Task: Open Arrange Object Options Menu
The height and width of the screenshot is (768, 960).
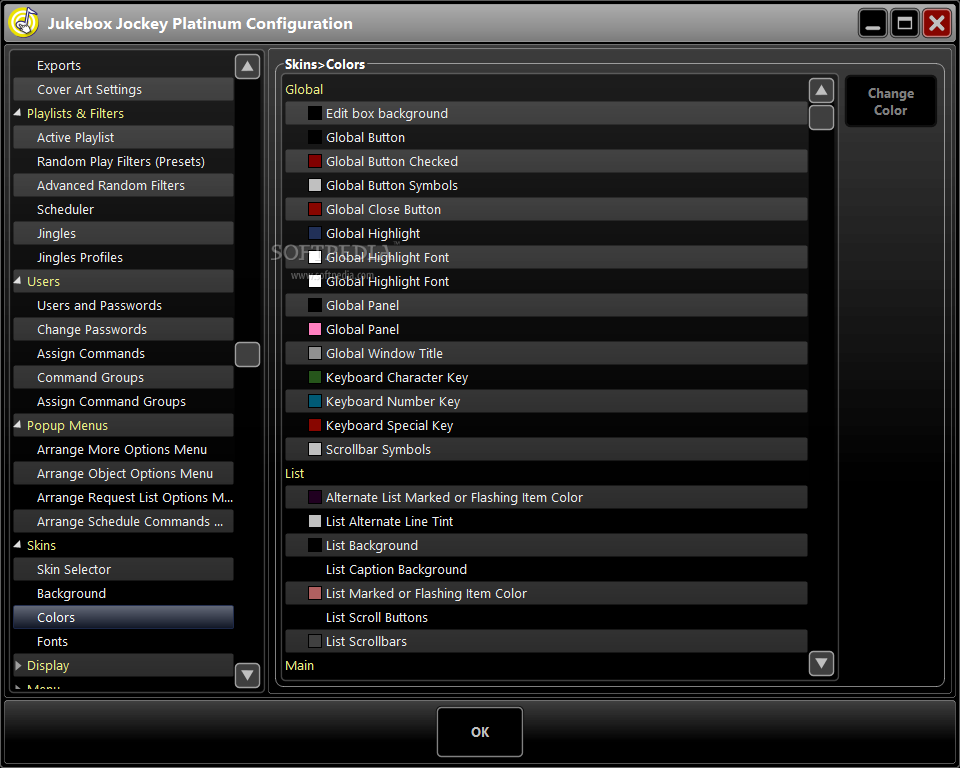Action: (123, 473)
